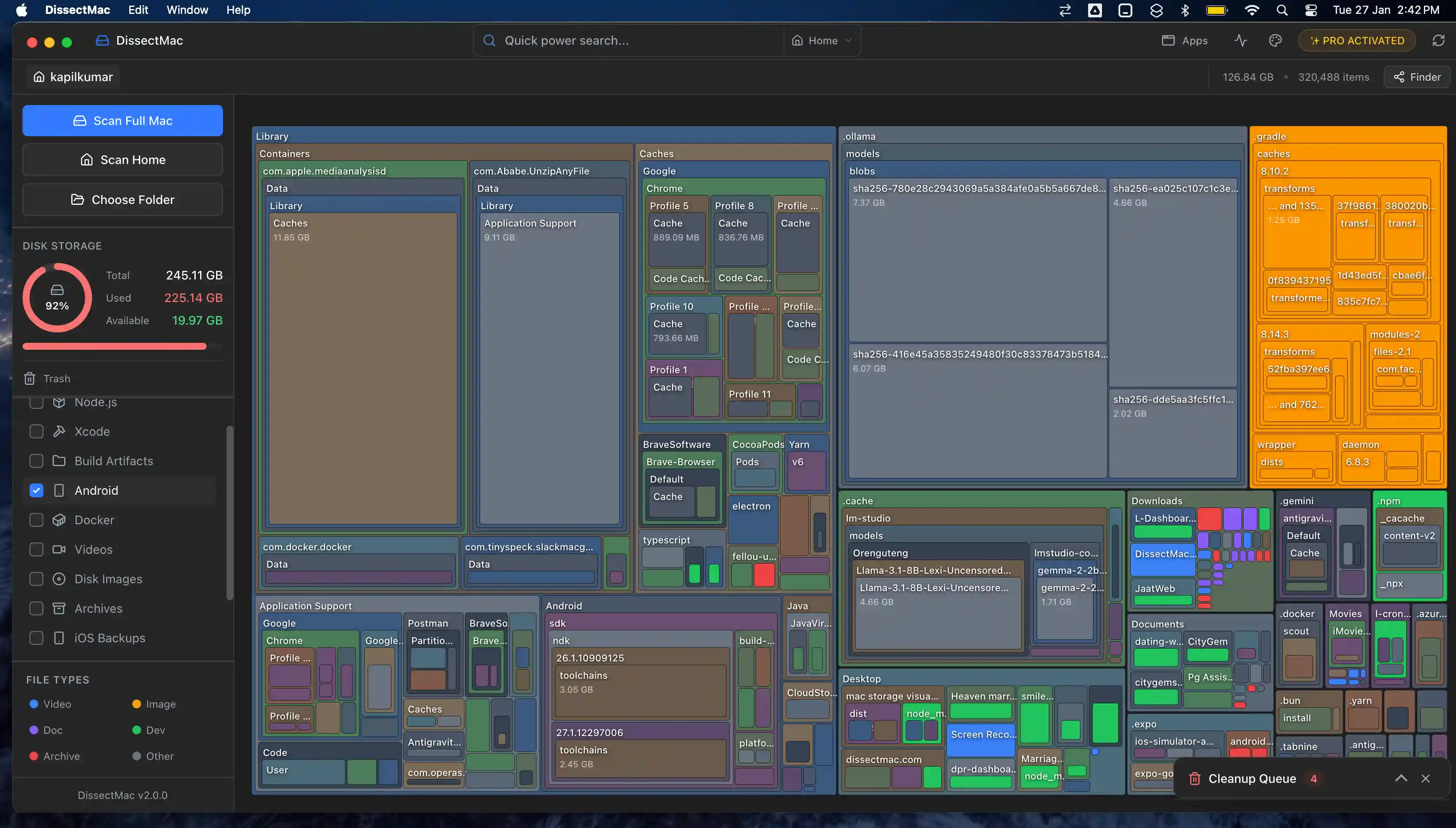Viewport: 1456px width, 828px height.
Task: Open macOS Spotlight search icon
Action: (1282, 10)
